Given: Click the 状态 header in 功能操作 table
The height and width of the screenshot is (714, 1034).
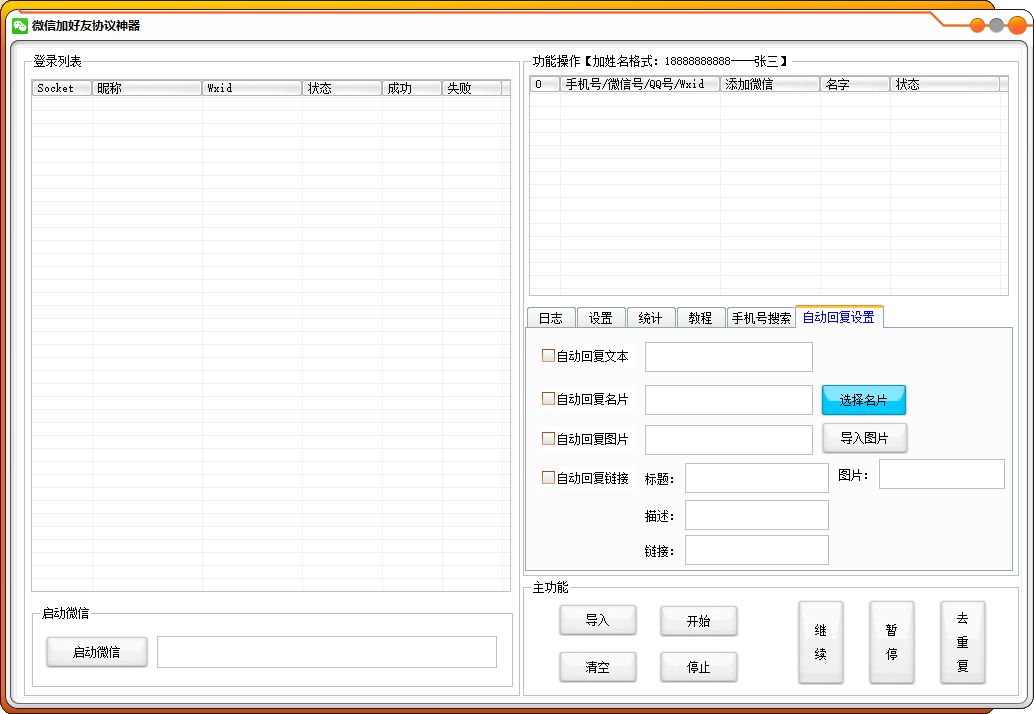Looking at the screenshot, I should [x=945, y=84].
